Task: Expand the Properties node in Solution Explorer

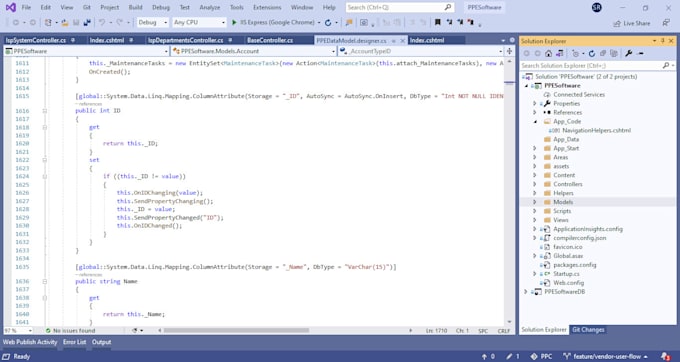Action: pos(535,104)
